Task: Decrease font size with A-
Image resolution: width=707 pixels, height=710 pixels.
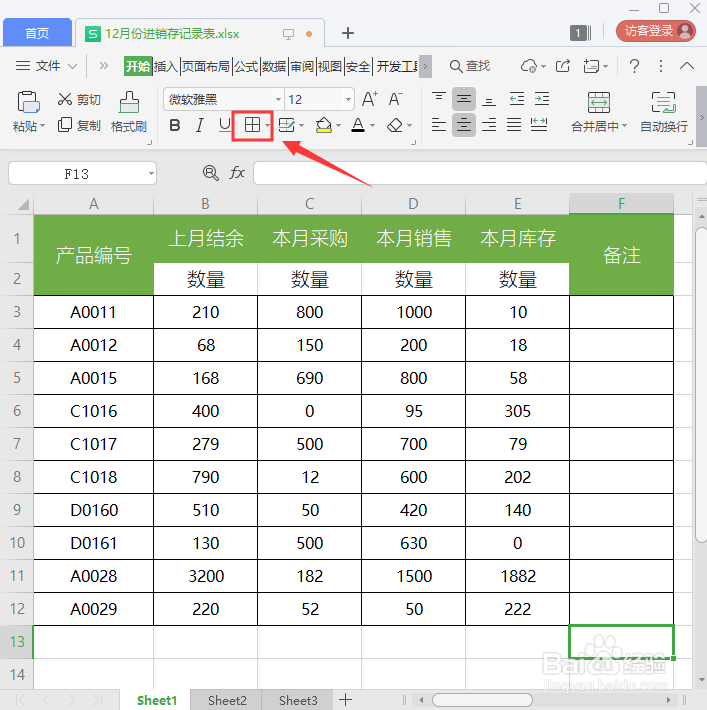Action: pyautogui.click(x=395, y=99)
